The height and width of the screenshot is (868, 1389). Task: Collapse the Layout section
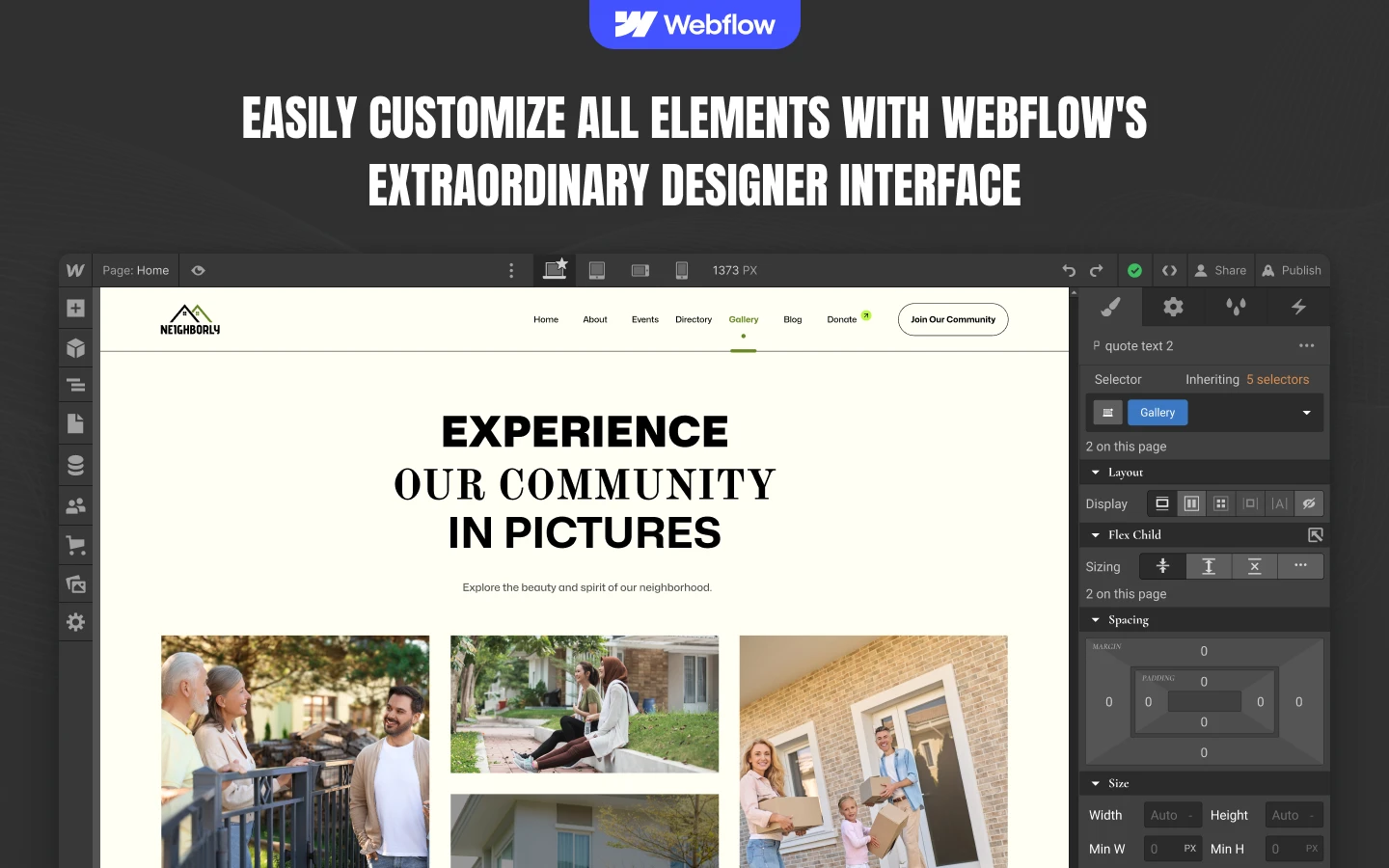click(x=1096, y=473)
